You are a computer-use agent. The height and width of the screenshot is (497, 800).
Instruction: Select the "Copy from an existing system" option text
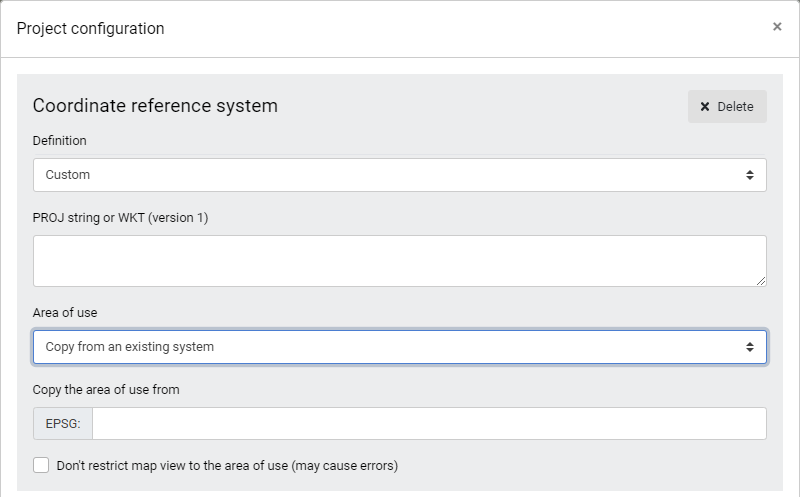point(130,347)
